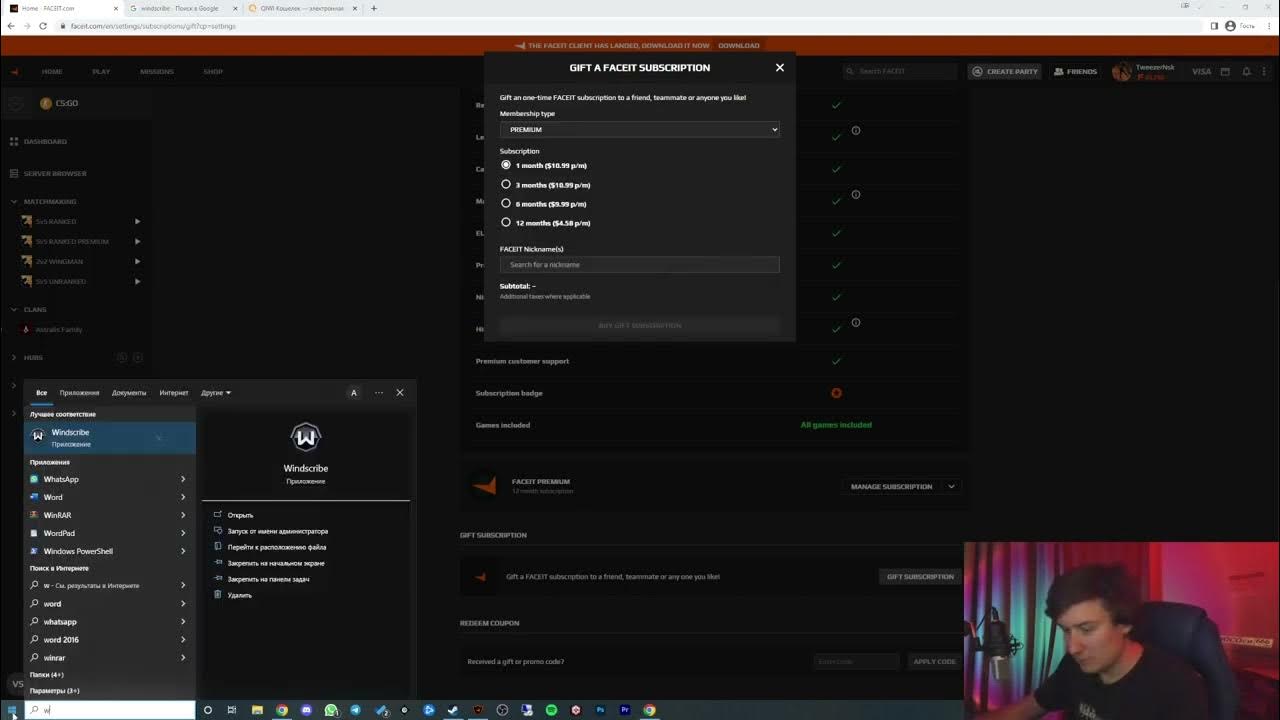Click the Download link in the orange banner
1280x720 pixels.
[x=738, y=45]
